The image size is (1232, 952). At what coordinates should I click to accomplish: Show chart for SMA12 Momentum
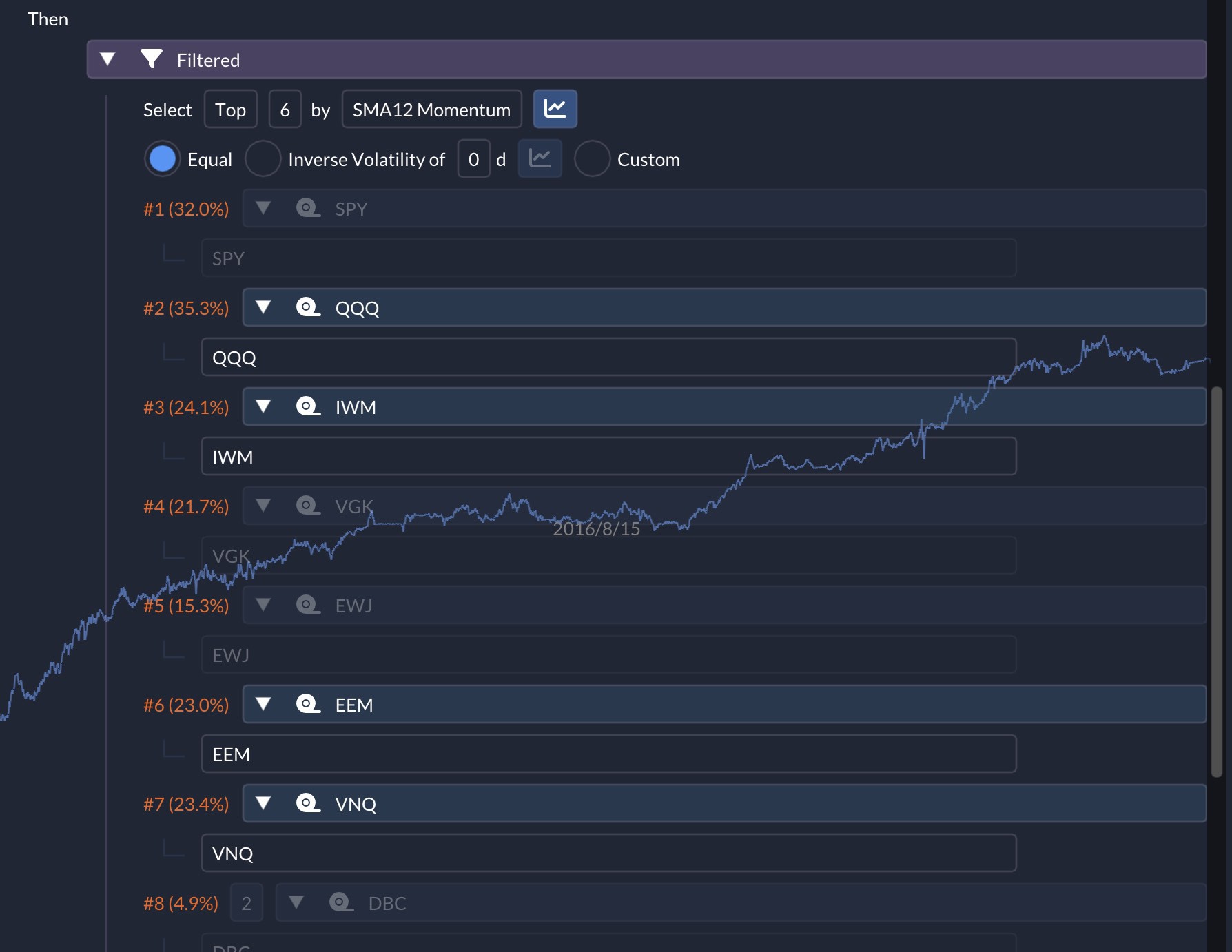coord(555,109)
